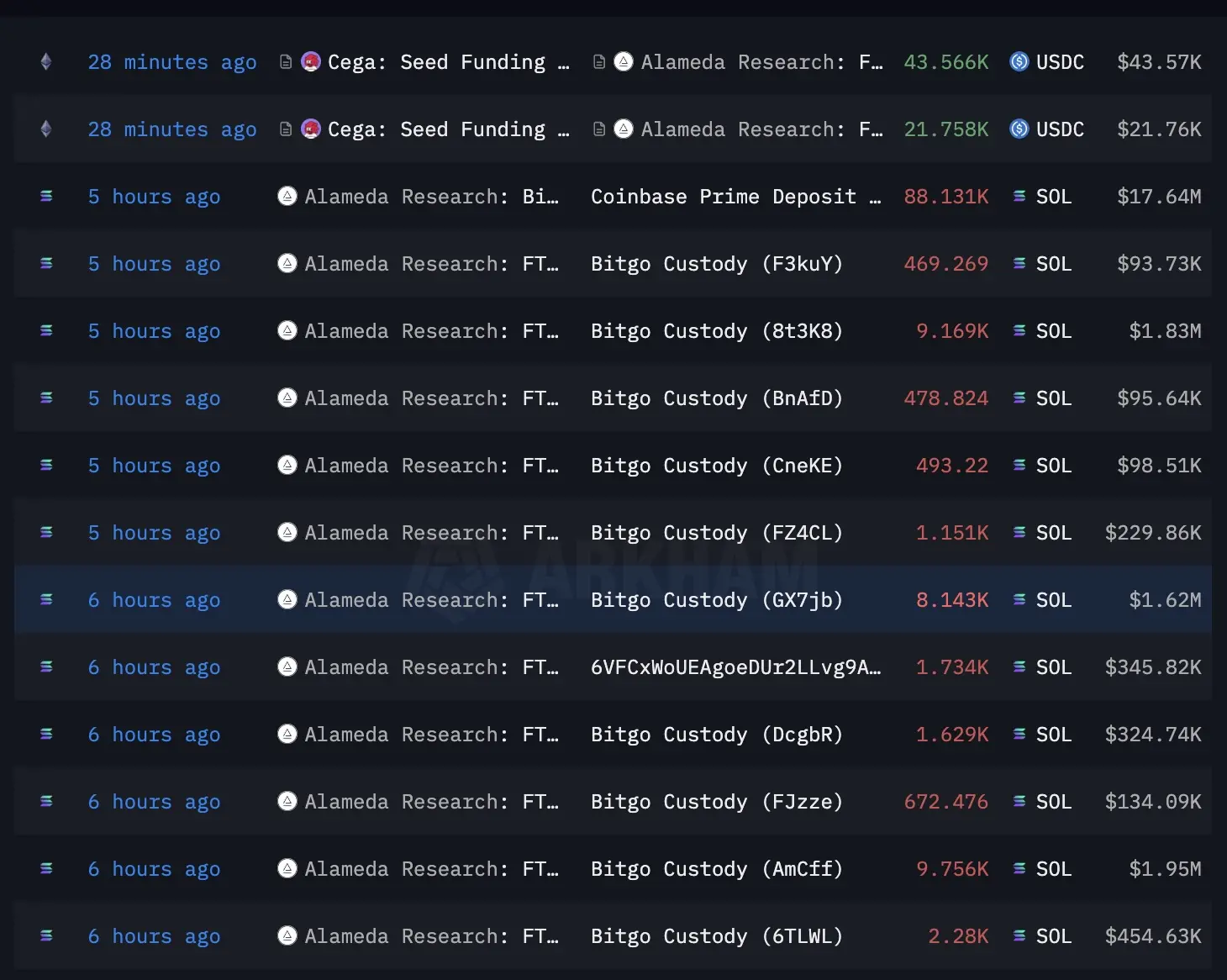
Task: Click the contract document icon before Alameda in the $43.57K row
Action: (x=599, y=61)
